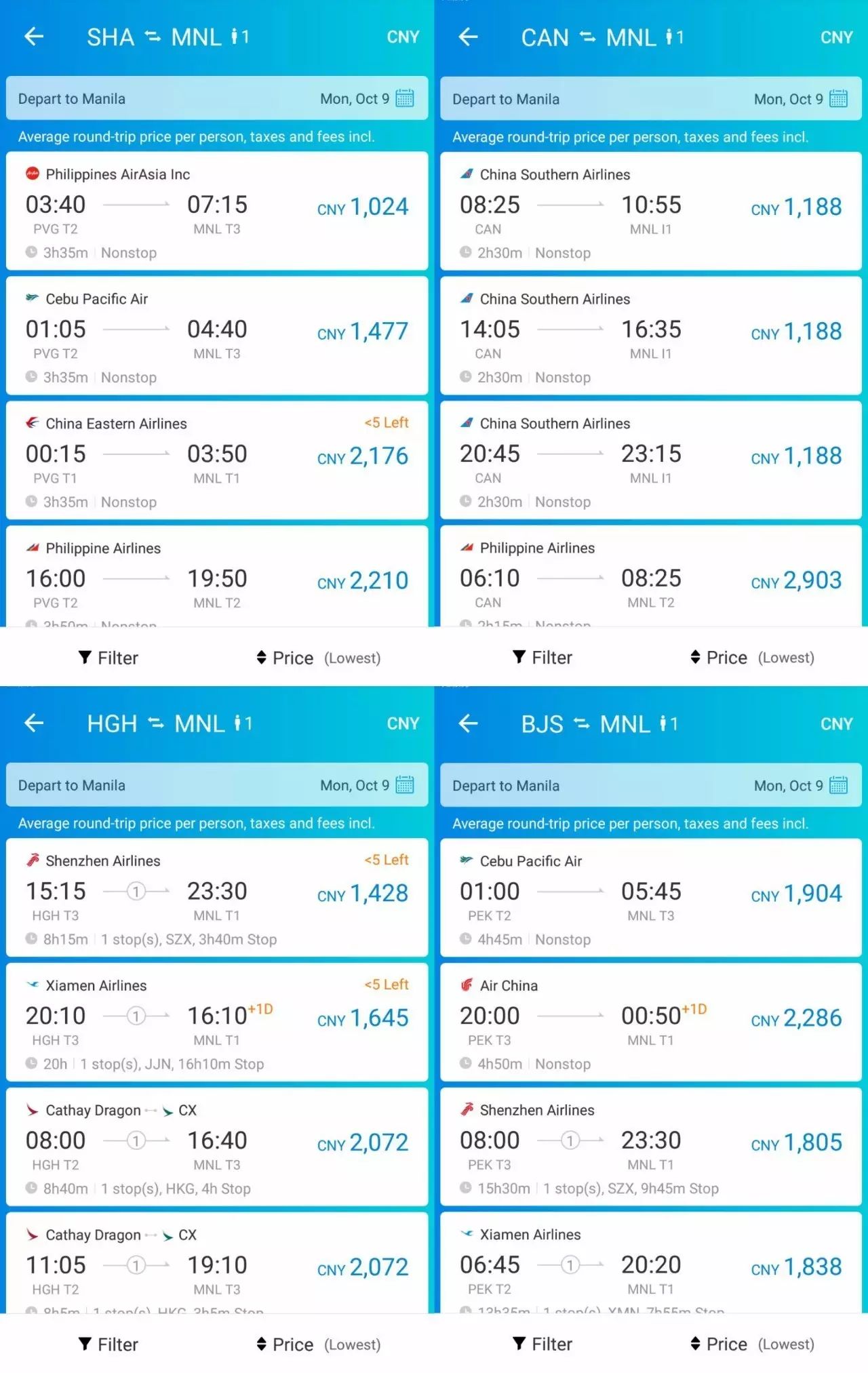
Task: Open Filter in SHA-MNL results
Action: (108, 658)
